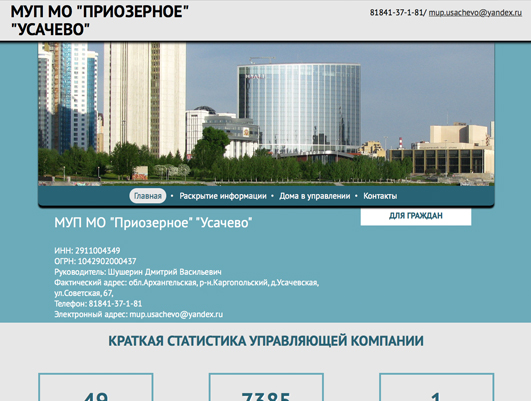Select Руководитель: Шушерин Дмитрий Васильевич text
531x401 pixels.
pos(138,272)
